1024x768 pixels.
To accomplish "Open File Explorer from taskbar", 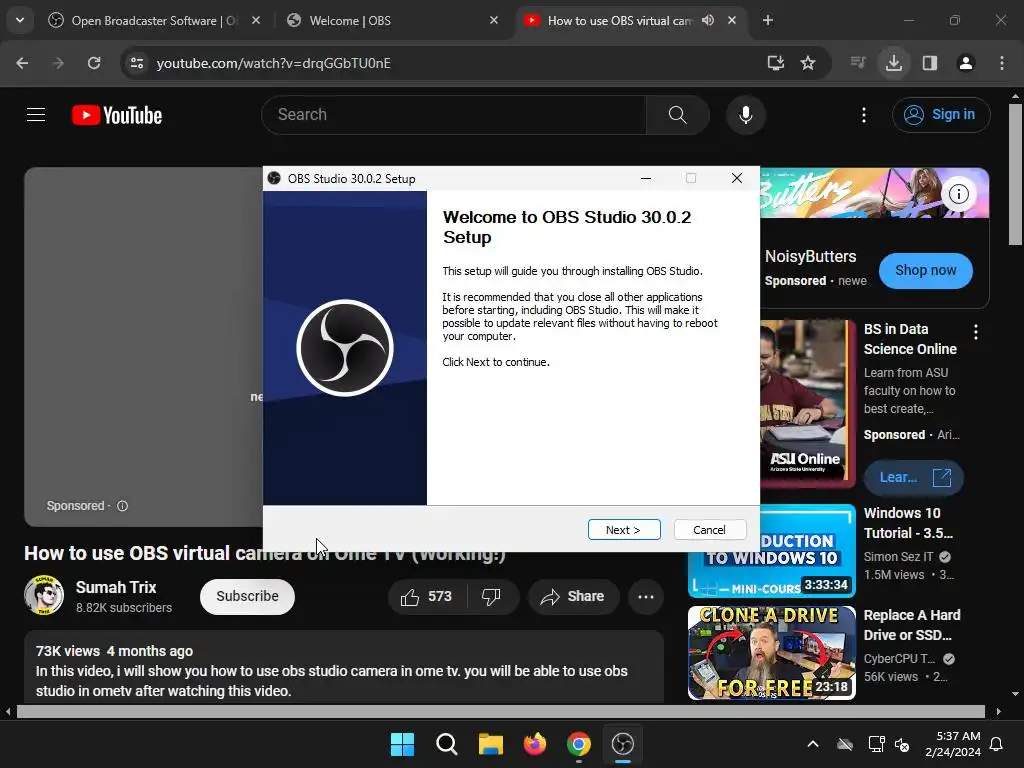I will tap(490, 744).
